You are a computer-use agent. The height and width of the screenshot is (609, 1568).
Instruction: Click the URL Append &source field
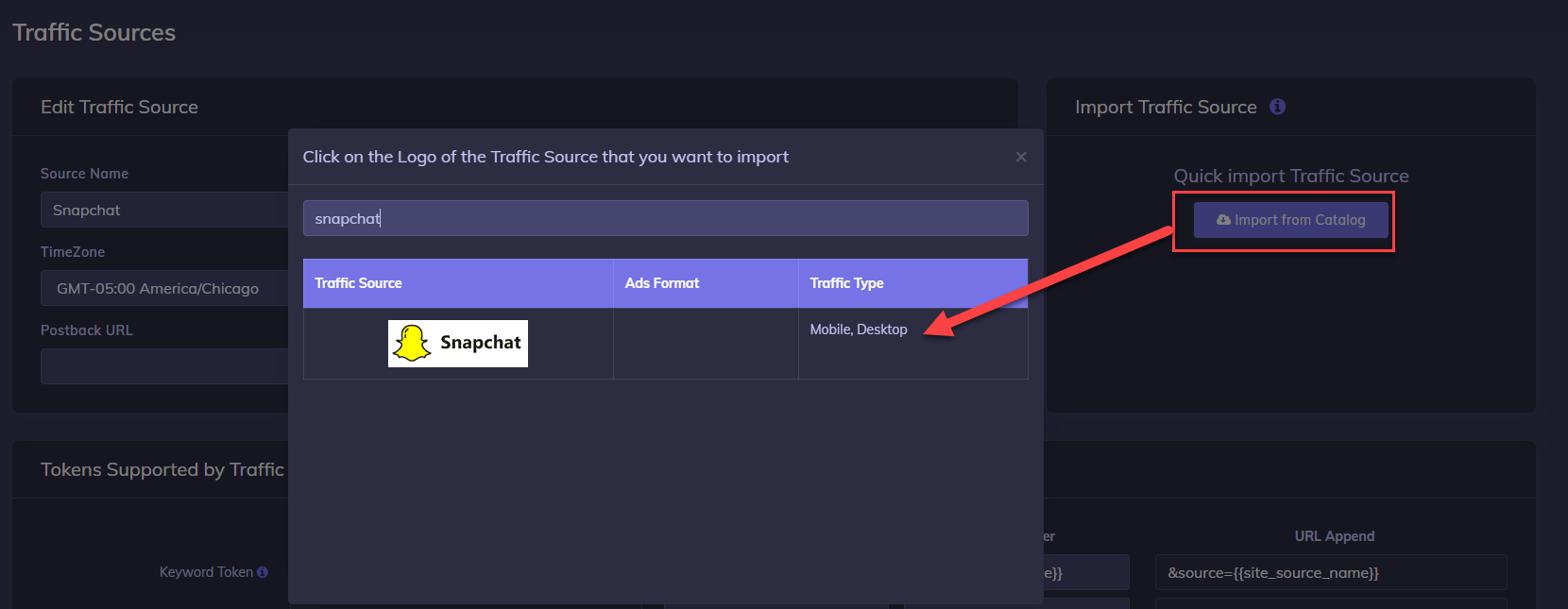1331,572
